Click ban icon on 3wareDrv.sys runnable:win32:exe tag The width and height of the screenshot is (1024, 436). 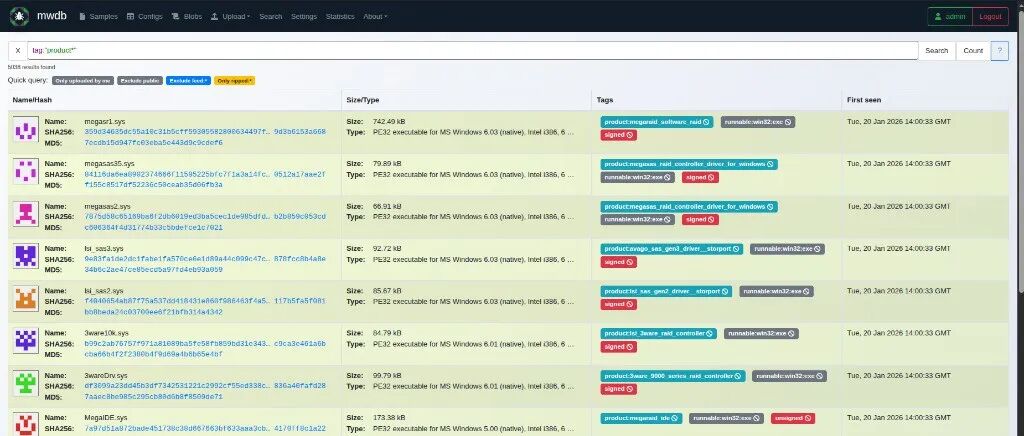[820, 376]
